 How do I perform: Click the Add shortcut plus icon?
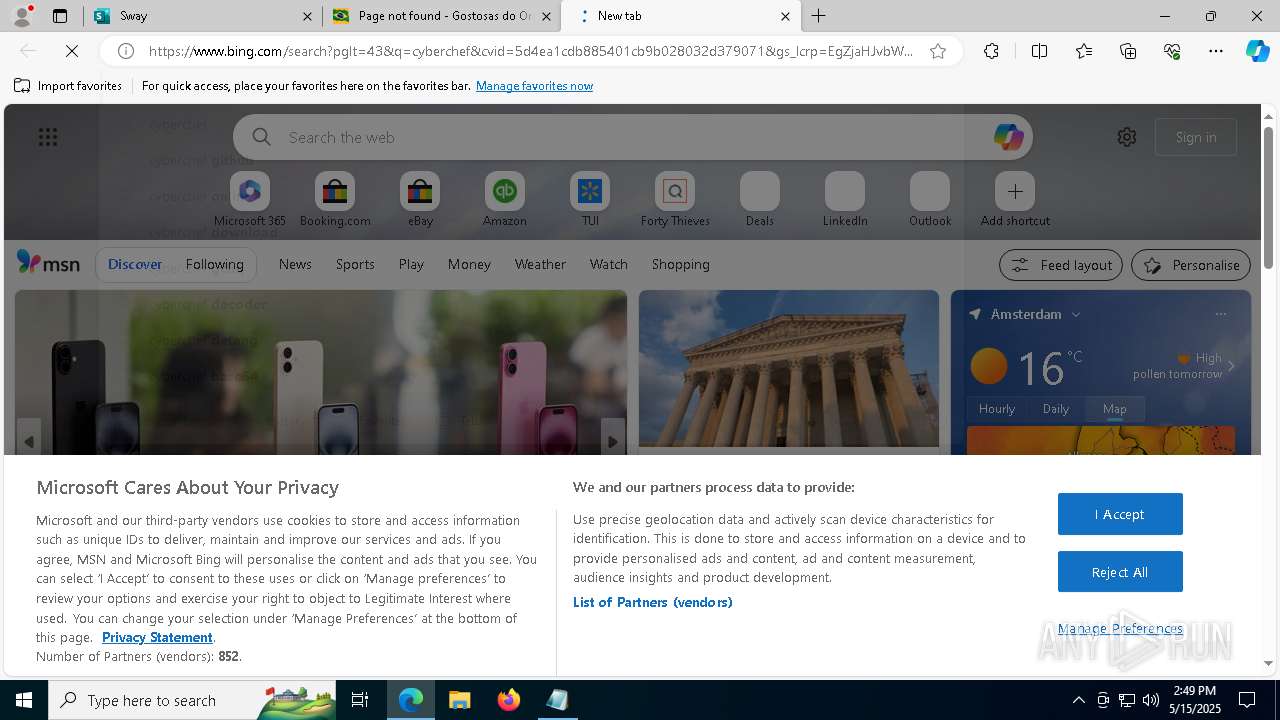click(x=1015, y=191)
